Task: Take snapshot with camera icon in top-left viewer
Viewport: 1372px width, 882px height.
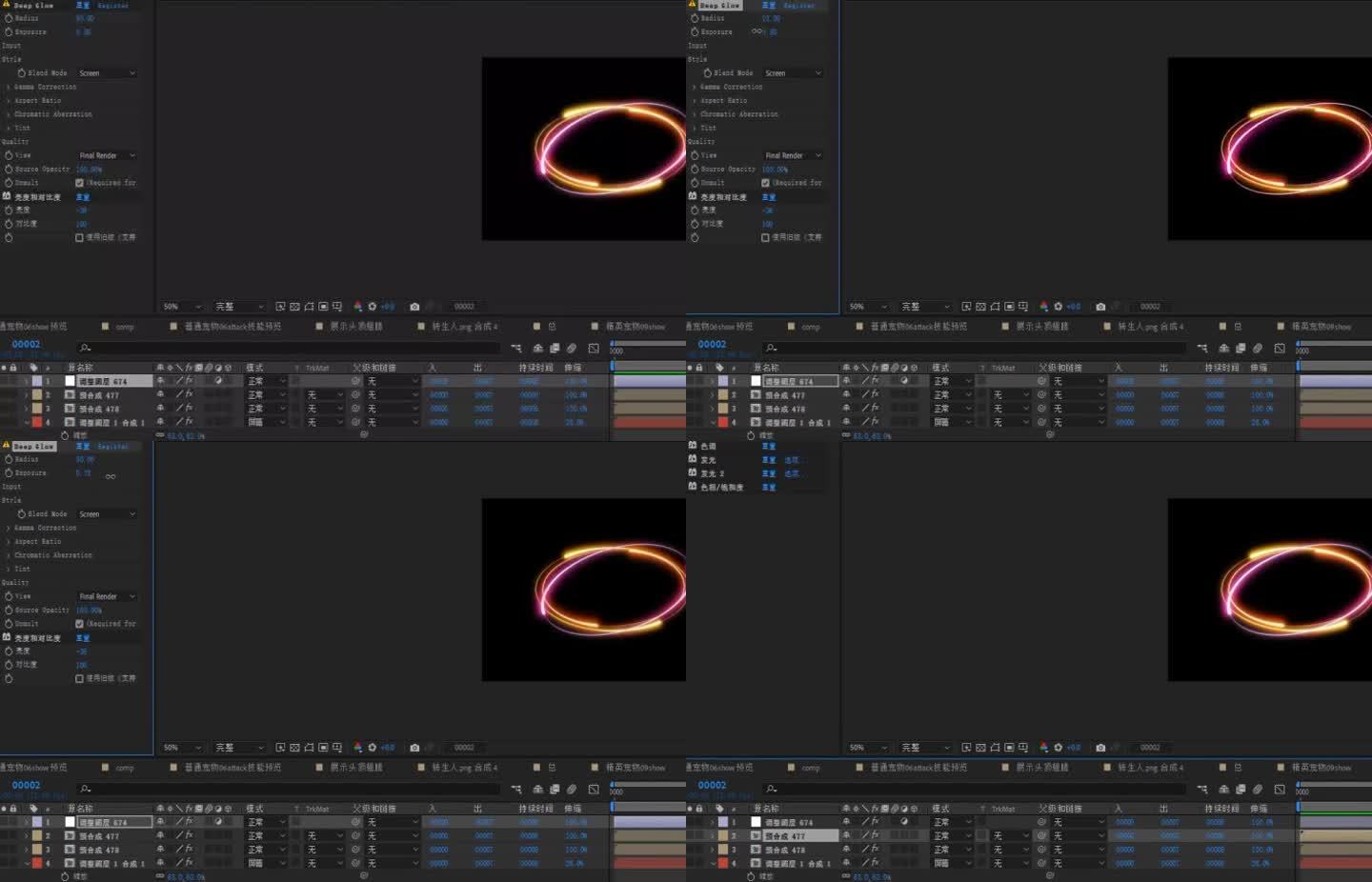Action: (x=414, y=307)
